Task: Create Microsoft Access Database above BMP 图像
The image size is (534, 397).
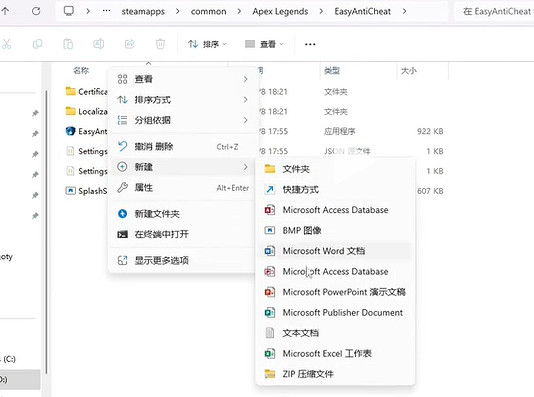Action: click(x=335, y=210)
